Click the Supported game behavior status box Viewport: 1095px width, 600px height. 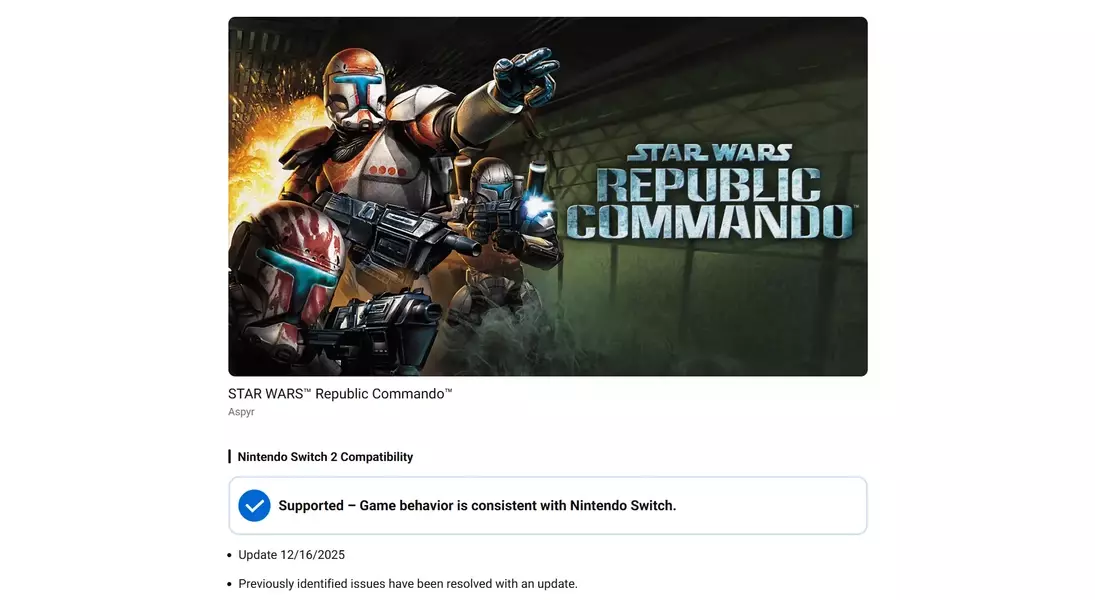pyautogui.click(x=548, y=506)
